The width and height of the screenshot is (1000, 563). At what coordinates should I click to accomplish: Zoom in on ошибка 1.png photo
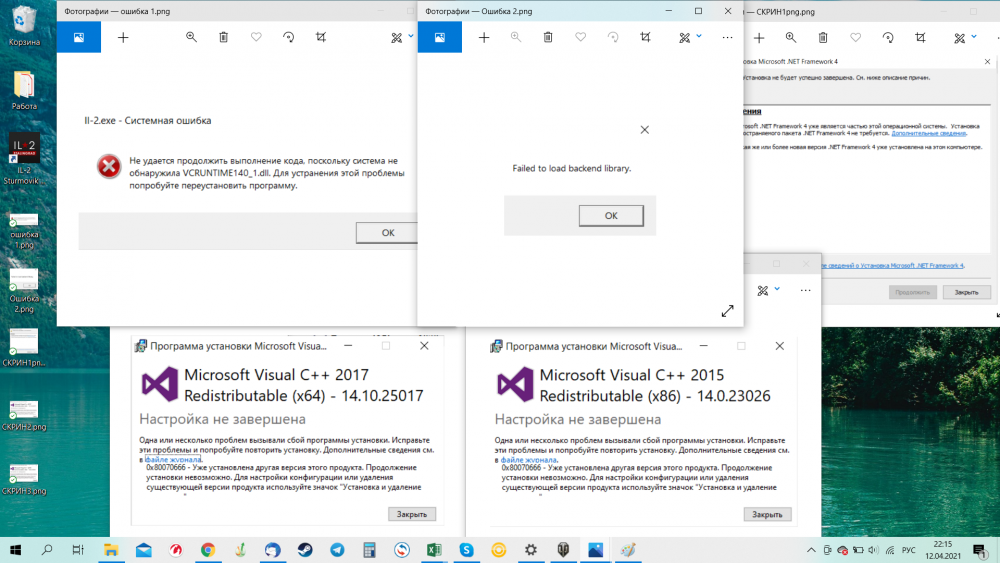[x=191, y=38]
